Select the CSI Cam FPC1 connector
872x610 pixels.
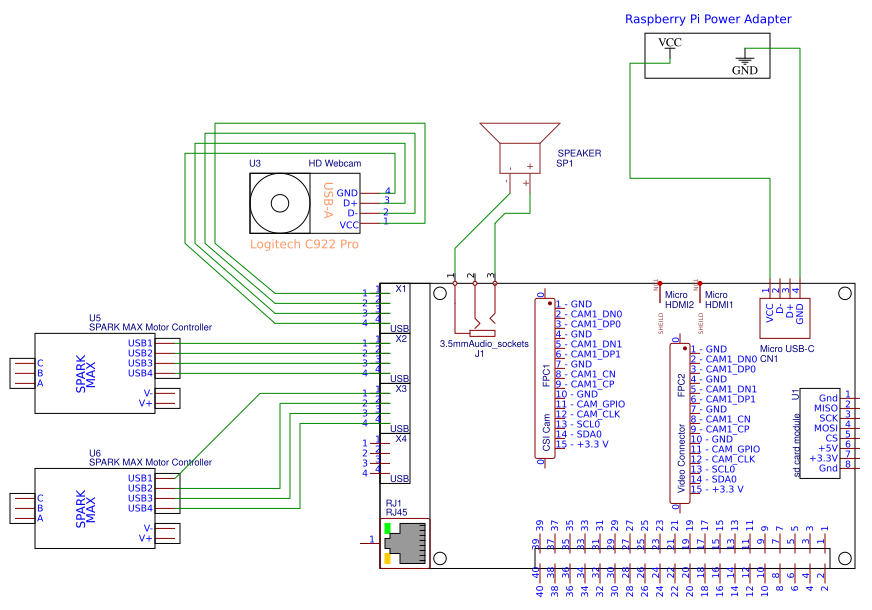(x=545, y=378)
